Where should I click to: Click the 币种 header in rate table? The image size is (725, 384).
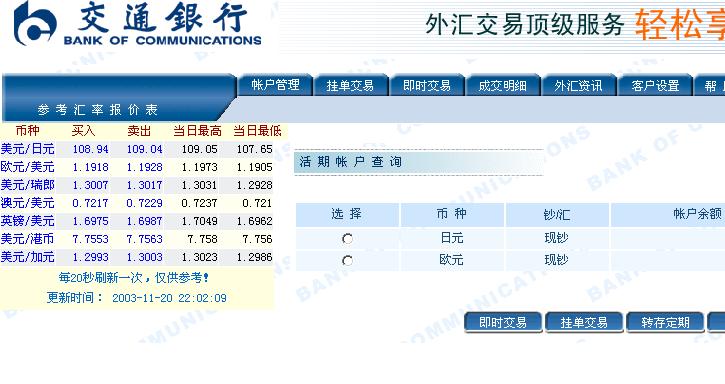tap(28, 131)
